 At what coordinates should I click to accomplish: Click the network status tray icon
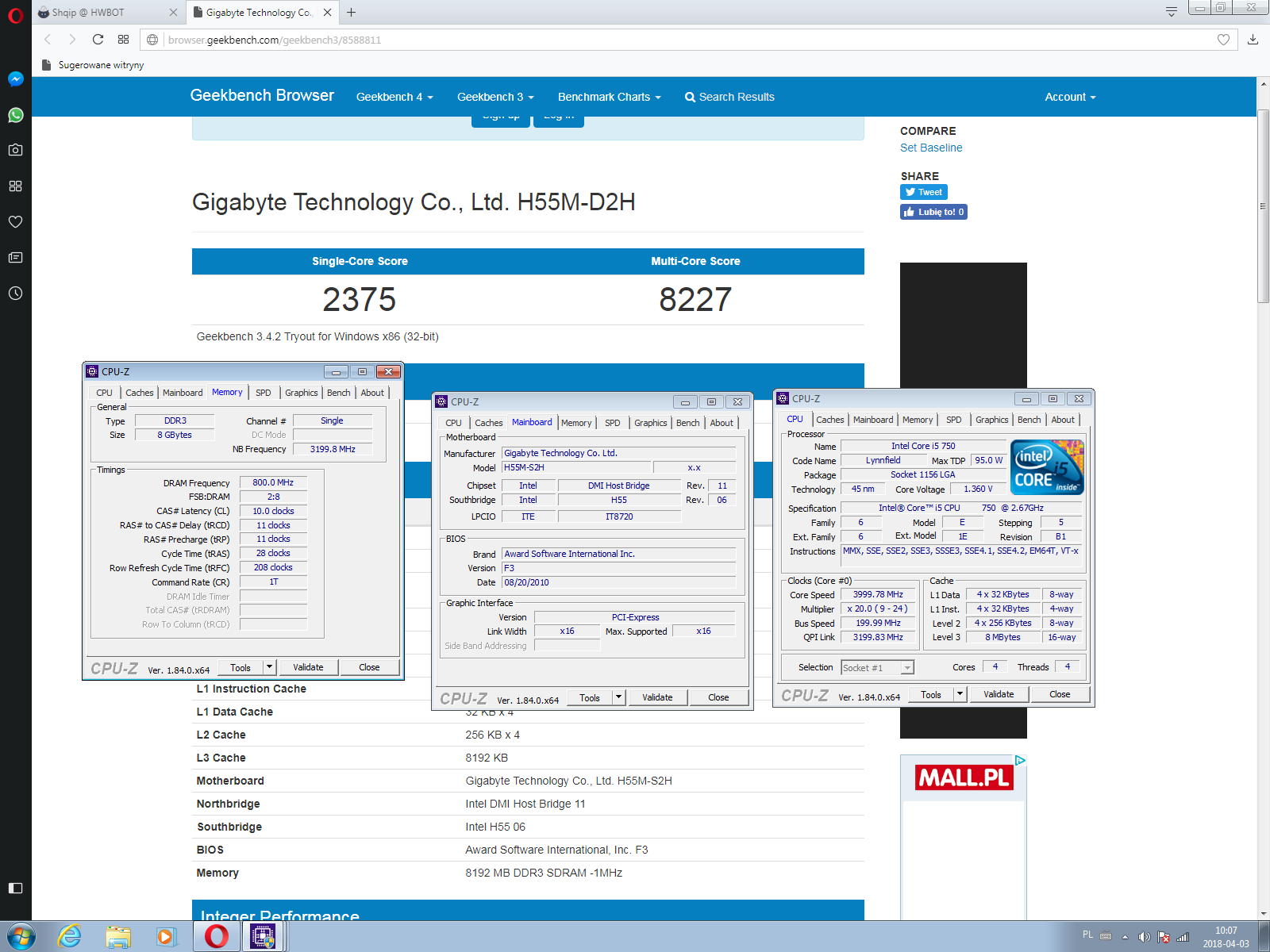(x=1183, y=937)
